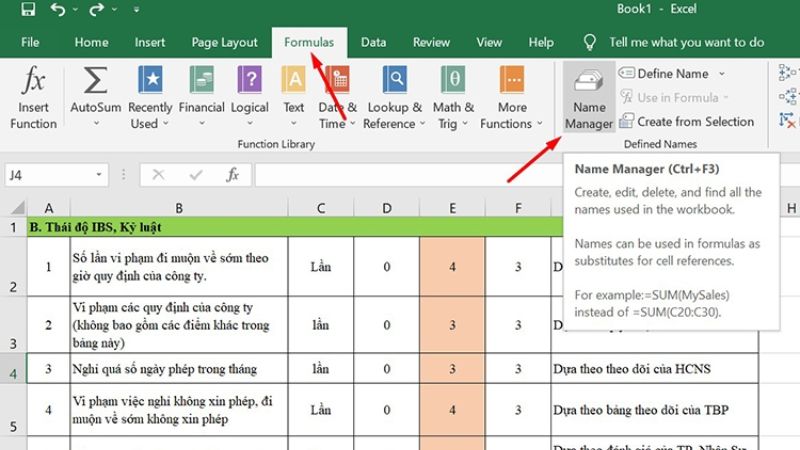Click the Remove Arrows icon
The height and width of the screenshot is (450, 800).
click(x=787, y=120)
